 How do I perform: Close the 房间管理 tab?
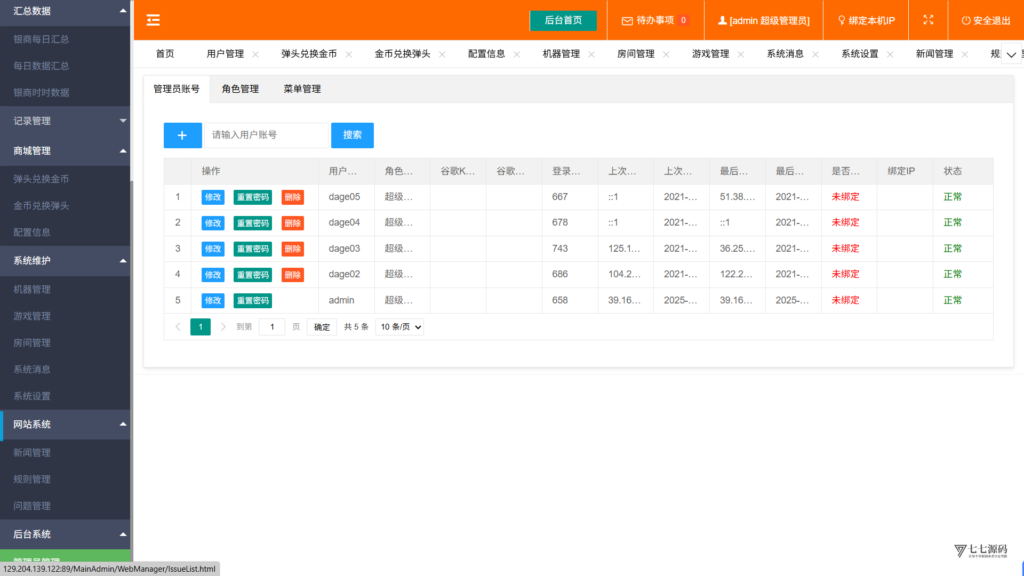pyautogui.click(x=666, y=54)
